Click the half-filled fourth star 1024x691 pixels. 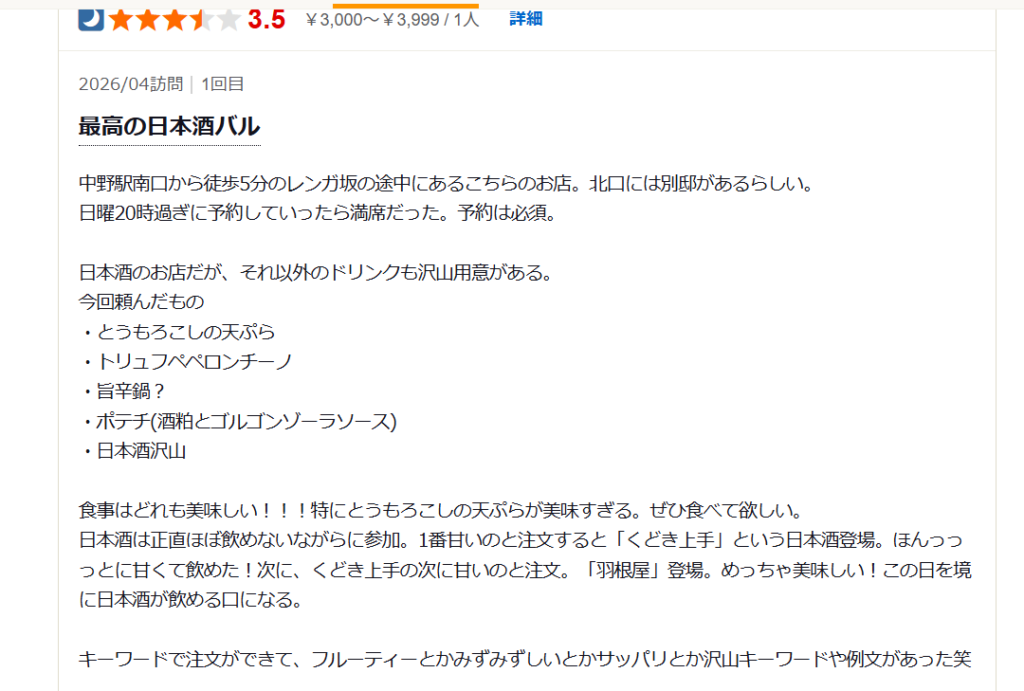coord(201,19)
